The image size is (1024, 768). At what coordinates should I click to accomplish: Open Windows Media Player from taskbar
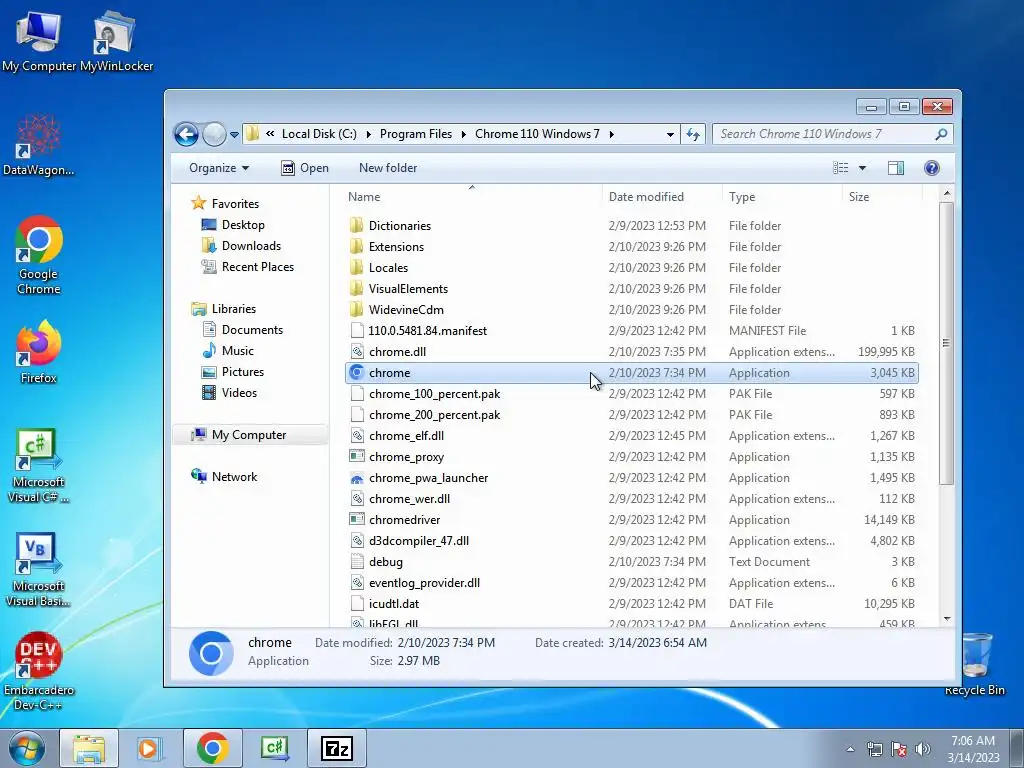[149, 748]
